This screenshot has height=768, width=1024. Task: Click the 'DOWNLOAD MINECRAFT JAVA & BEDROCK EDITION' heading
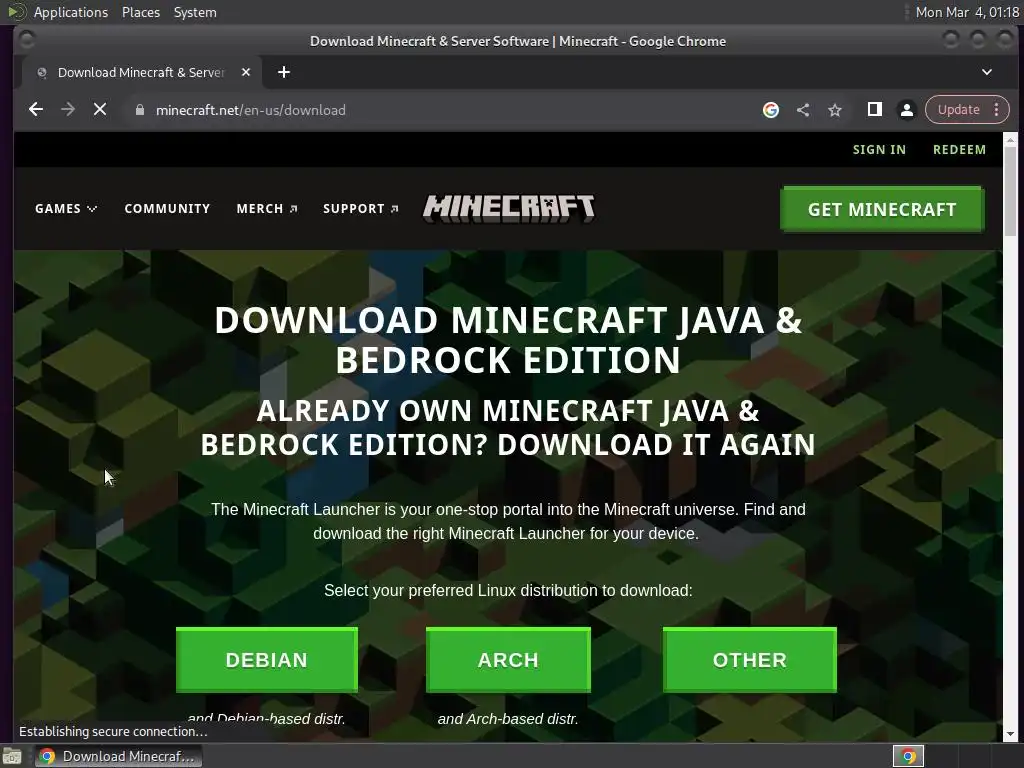click(508, 340)
